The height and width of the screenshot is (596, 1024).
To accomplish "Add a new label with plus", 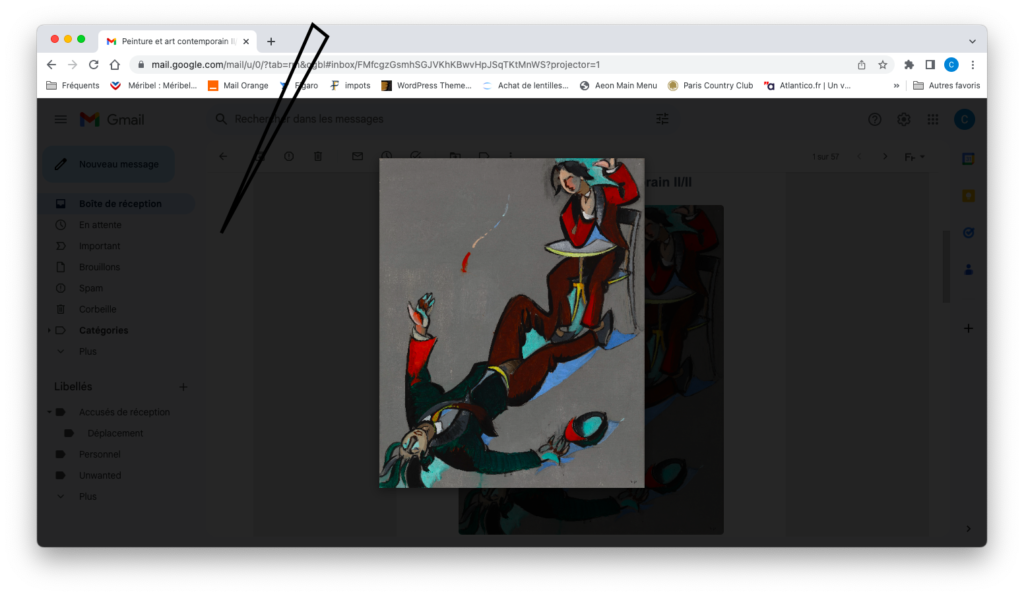I will [x=184, y=387].
